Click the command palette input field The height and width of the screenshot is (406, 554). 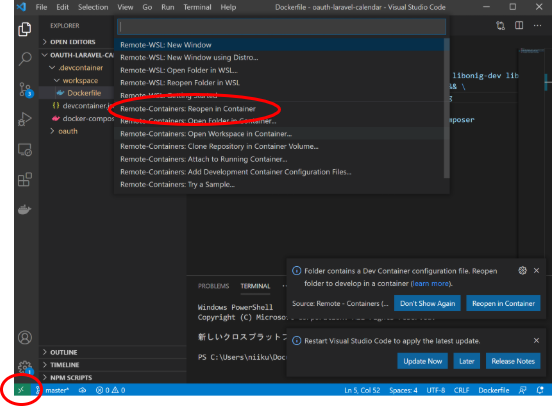tap(282, 27)
